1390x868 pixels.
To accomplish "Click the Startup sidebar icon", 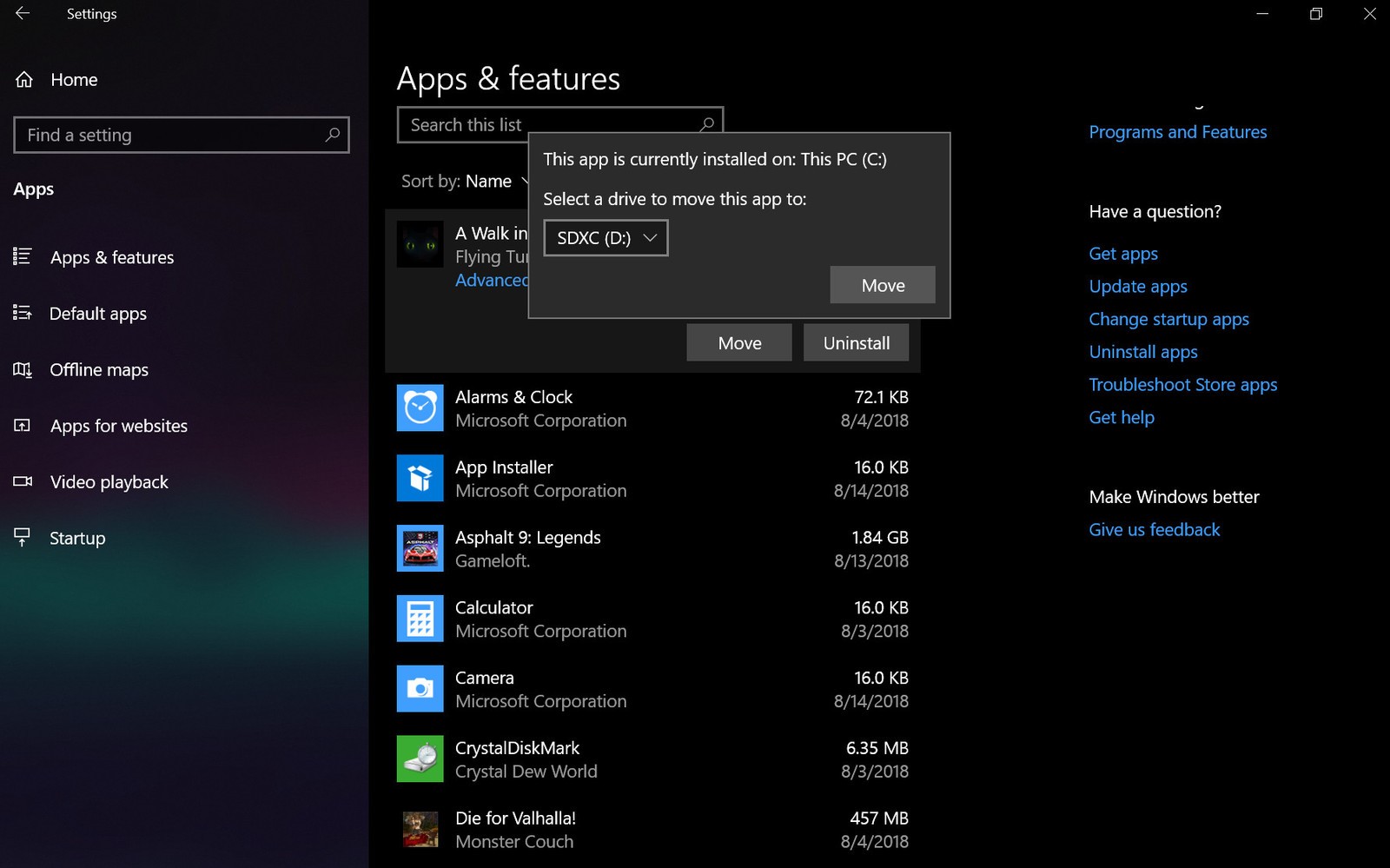I will point(23,538).
